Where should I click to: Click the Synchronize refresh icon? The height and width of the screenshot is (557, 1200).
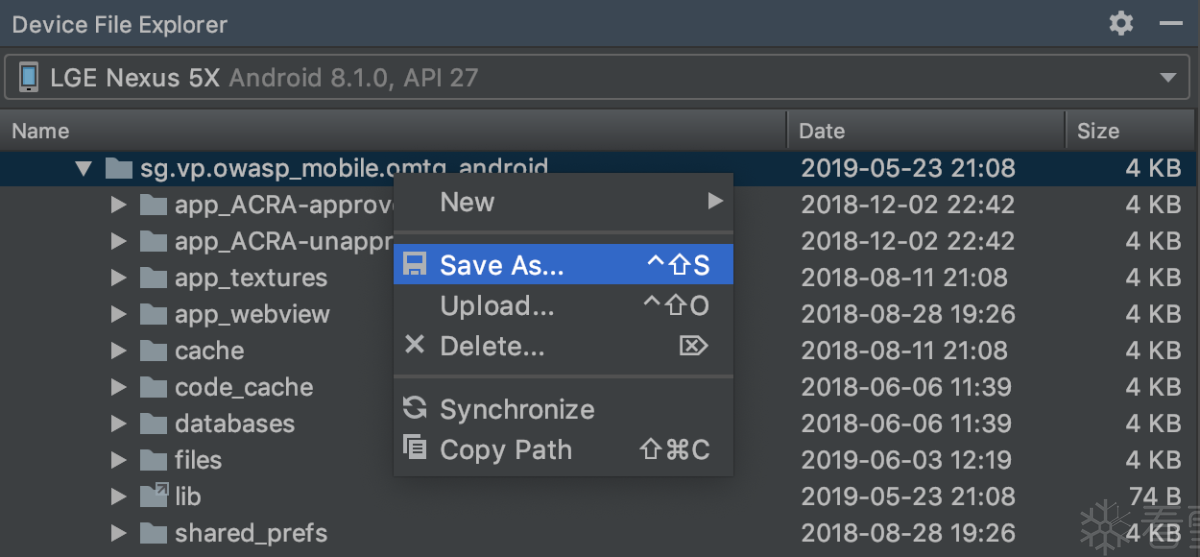click(414, 408)
